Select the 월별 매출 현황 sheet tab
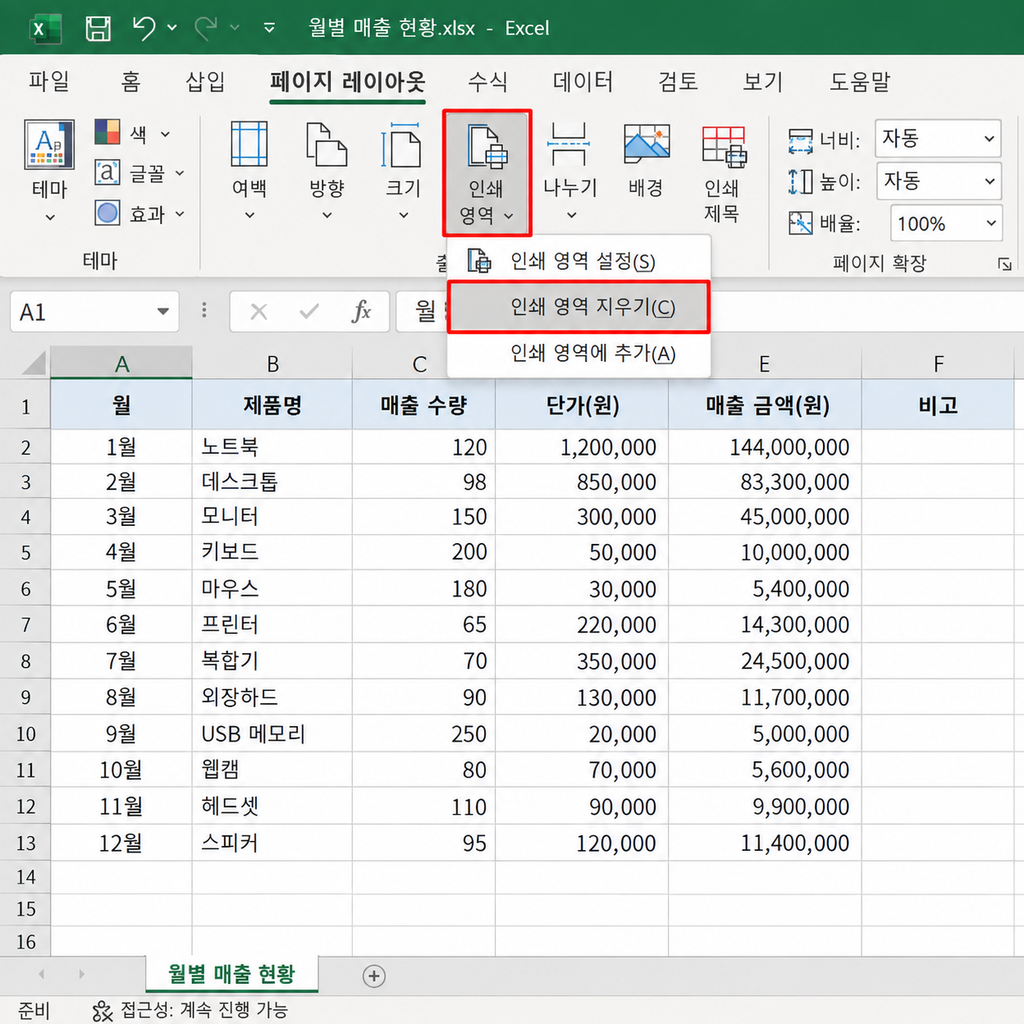 [x=232, y=974]
